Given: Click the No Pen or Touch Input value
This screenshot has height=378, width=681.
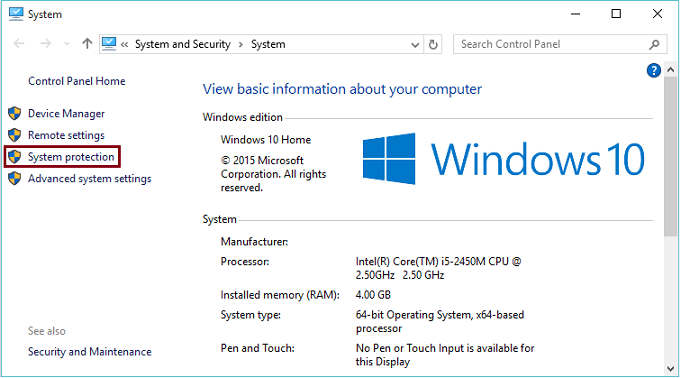Looking at the screenshot, I should click(x=445, y=355).
